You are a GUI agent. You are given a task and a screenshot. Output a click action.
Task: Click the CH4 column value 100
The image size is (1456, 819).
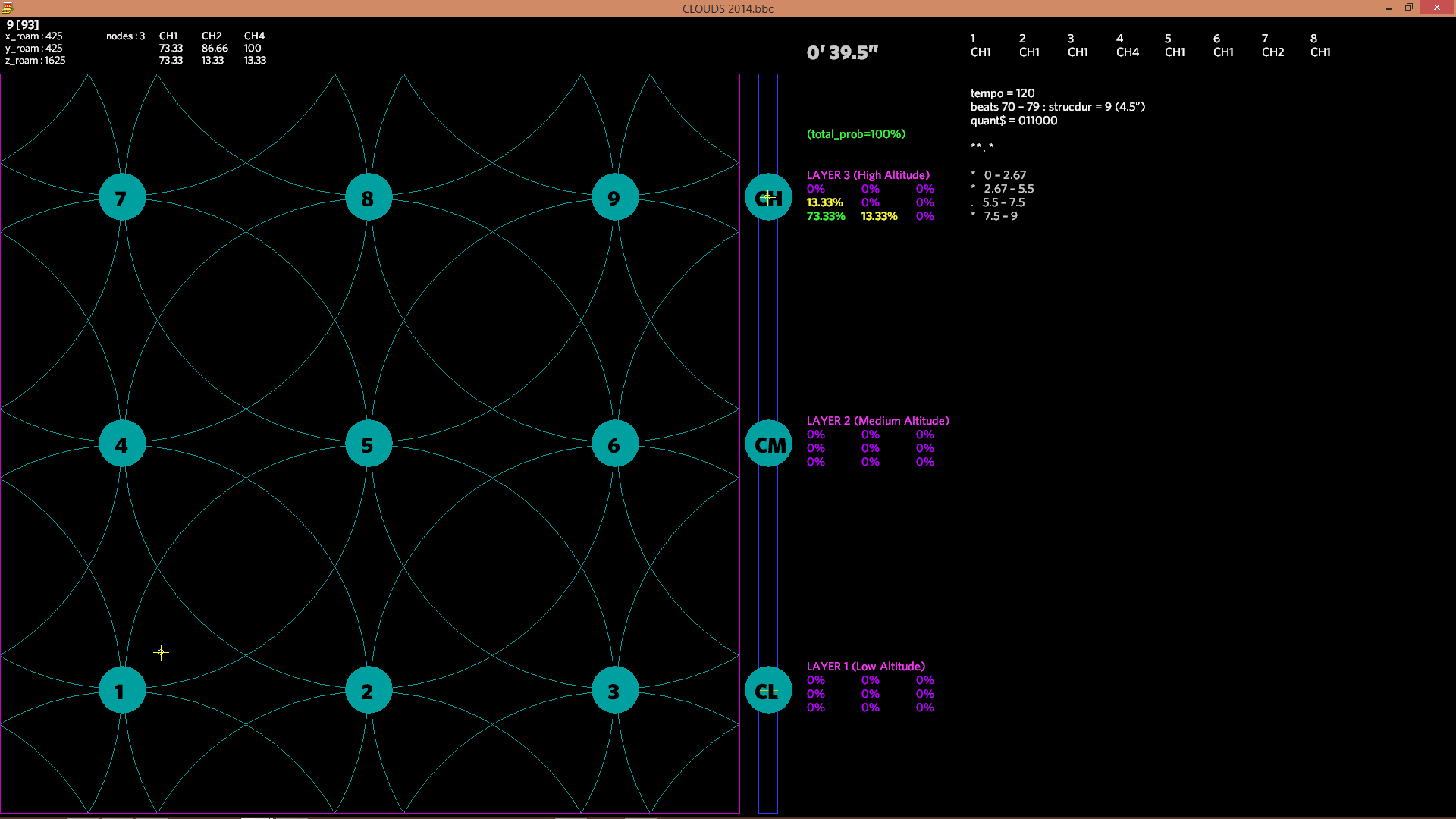click(x=253, y=49)
